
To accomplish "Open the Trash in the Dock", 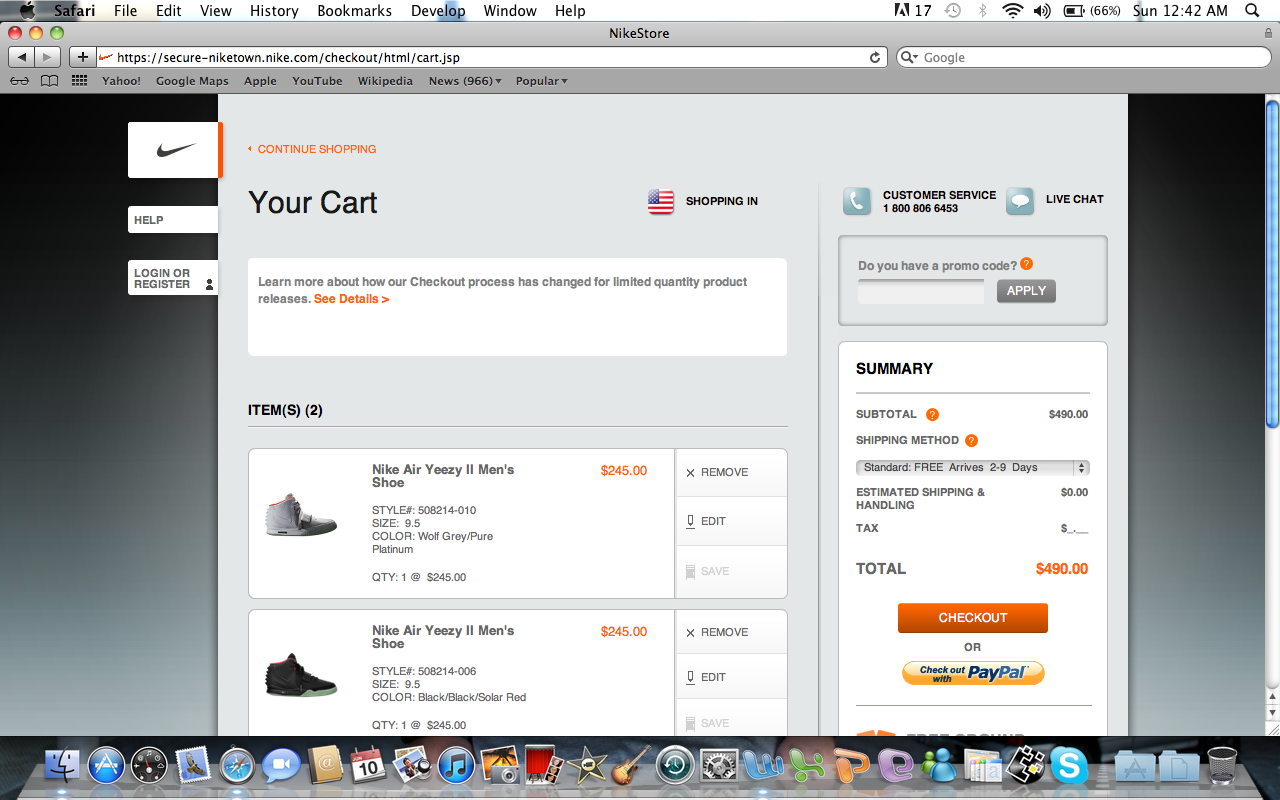I will pos(1222,766).
